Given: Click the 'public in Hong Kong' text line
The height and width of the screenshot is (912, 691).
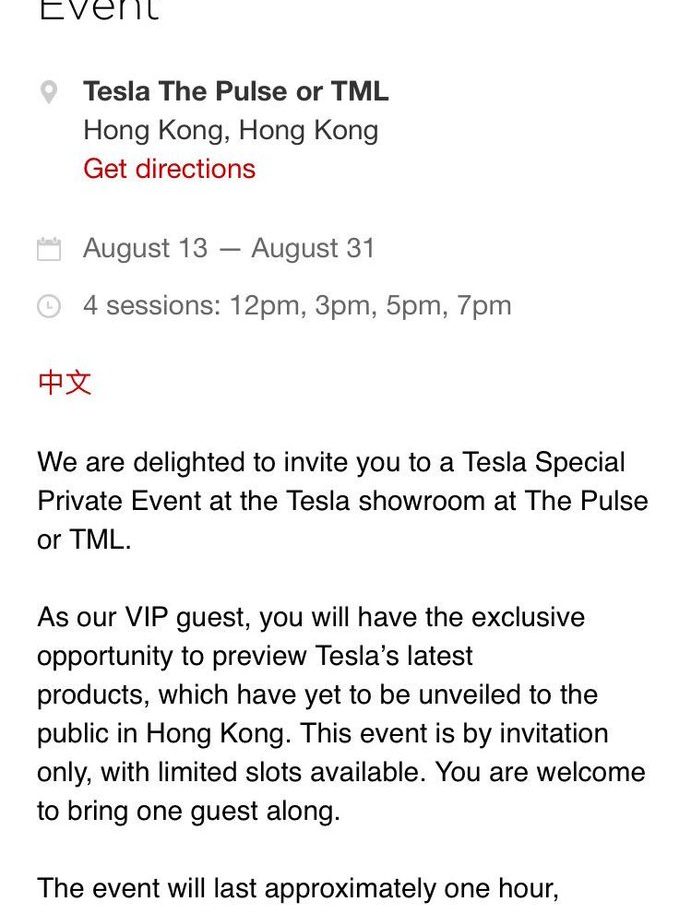Looking at the screenshot, I should (322, 733).
